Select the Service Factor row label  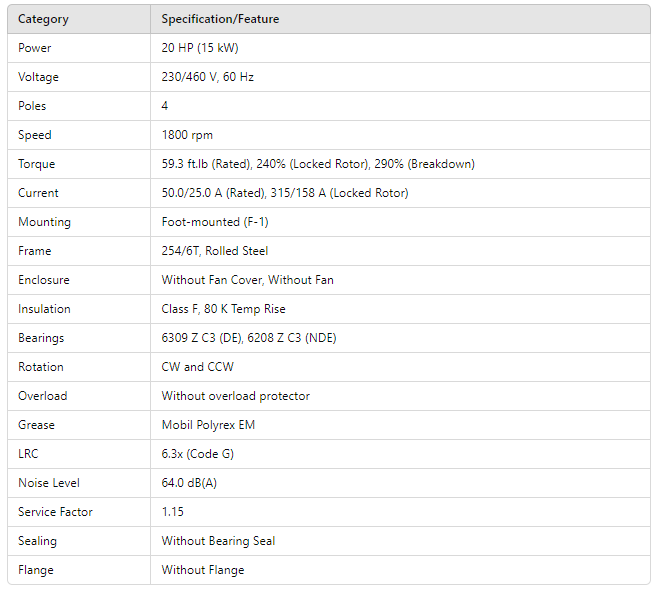pyautogui.click(x=55, y=512)
